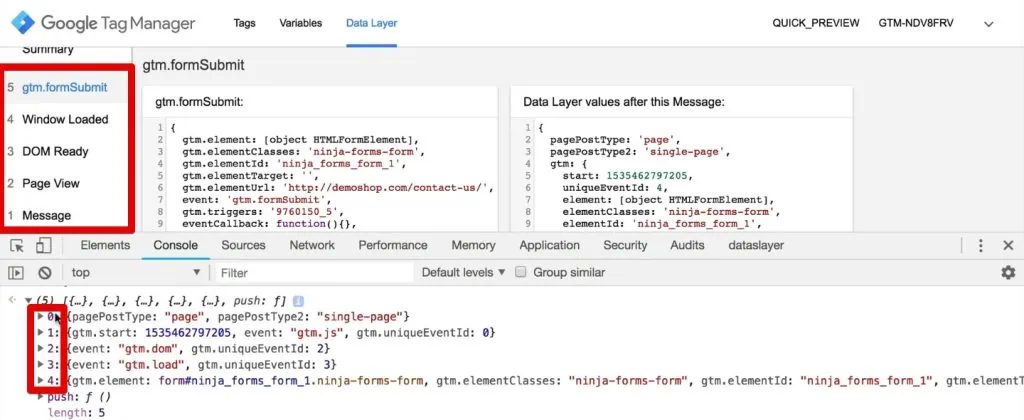Click 'Data Layer values after this Message:' title
Viewport: 1024px width, 420px height.
pyautogui.click(x=624, y=103)
